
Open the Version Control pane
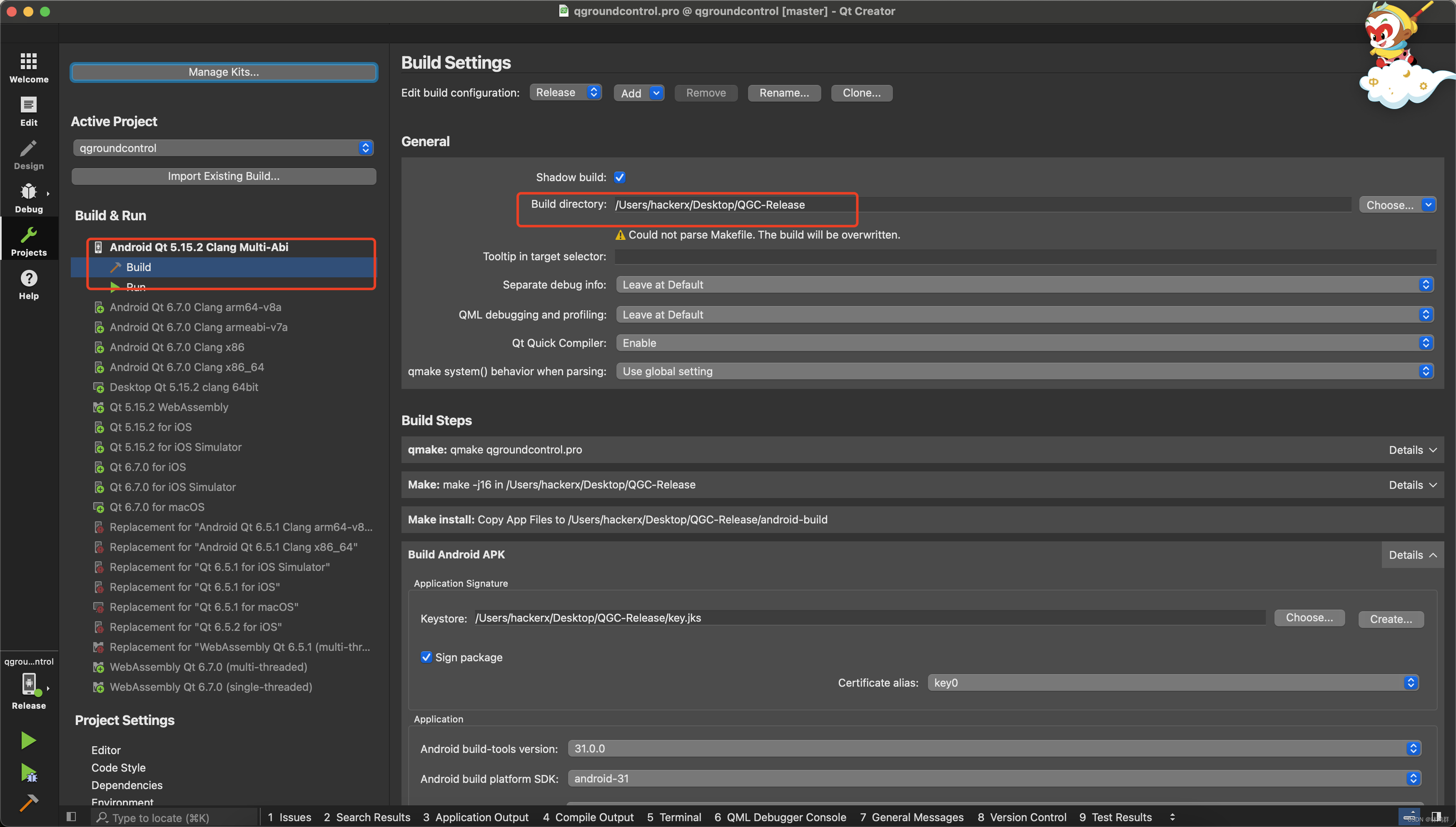[x=1022, y=817]
